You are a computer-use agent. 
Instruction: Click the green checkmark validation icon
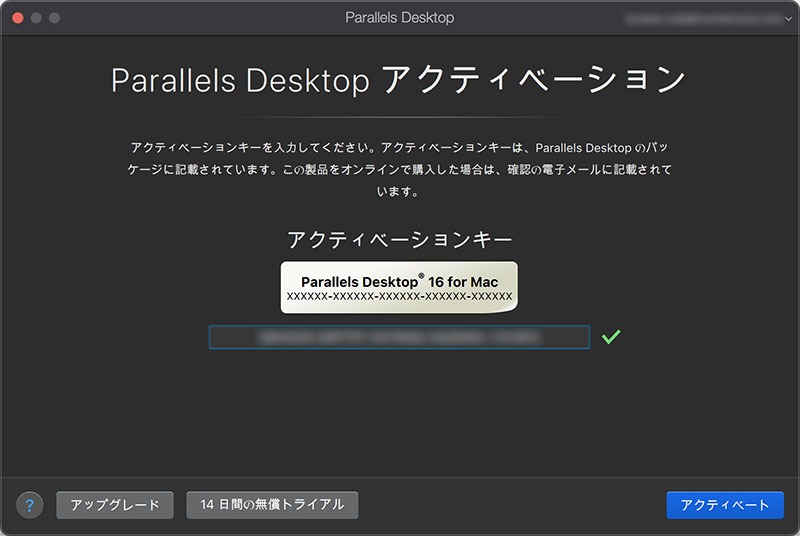tap(611, 337)
